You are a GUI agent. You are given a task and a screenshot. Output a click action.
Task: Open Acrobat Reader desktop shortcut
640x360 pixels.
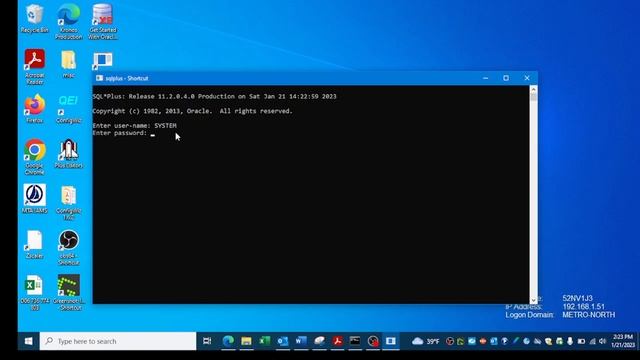point(35,67)
